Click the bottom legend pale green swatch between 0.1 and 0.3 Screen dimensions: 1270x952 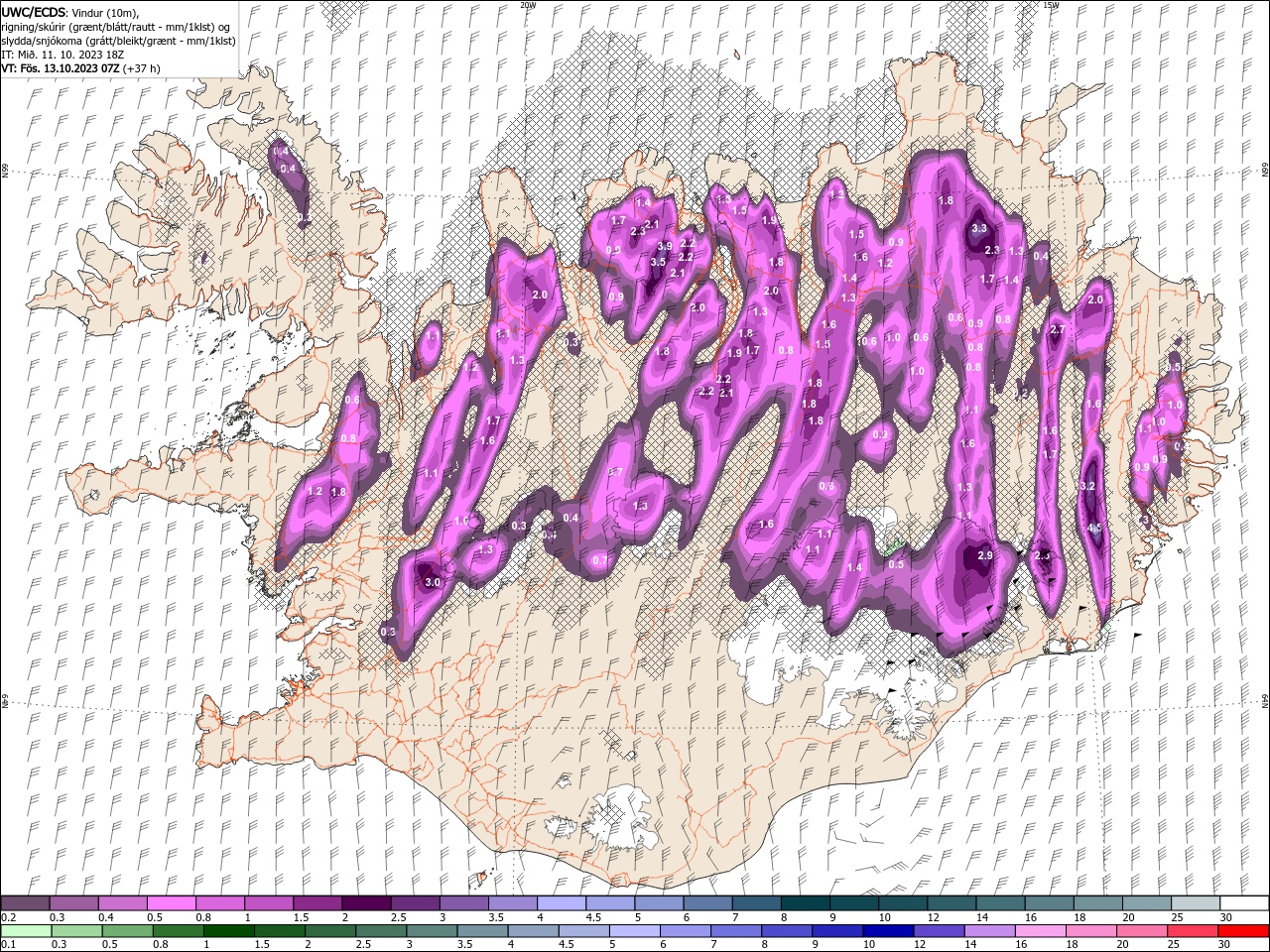(25, 931)
